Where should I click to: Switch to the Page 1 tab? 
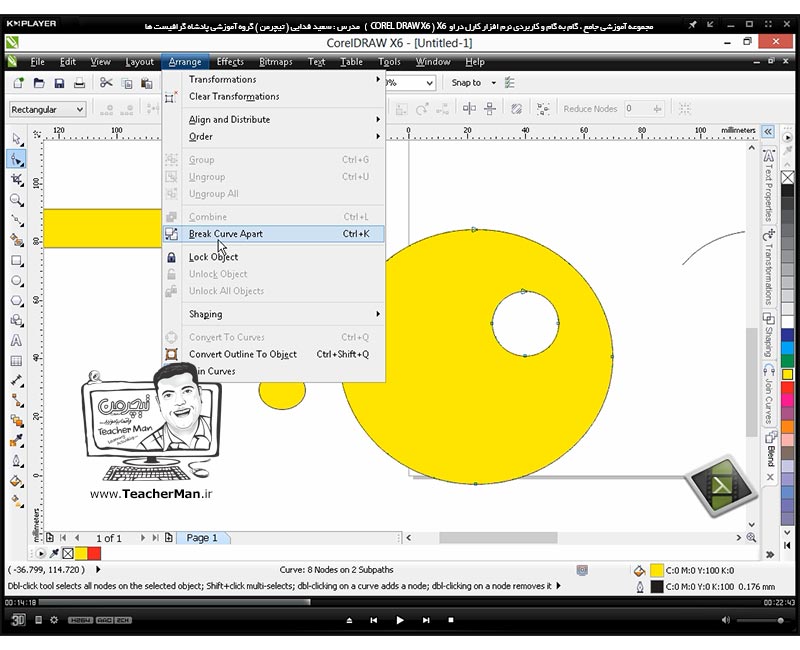coord(202,538)
